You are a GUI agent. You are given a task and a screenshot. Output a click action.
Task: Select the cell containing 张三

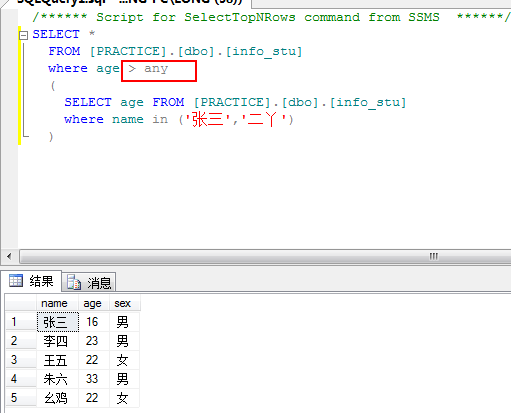click(x=58, y=322)
